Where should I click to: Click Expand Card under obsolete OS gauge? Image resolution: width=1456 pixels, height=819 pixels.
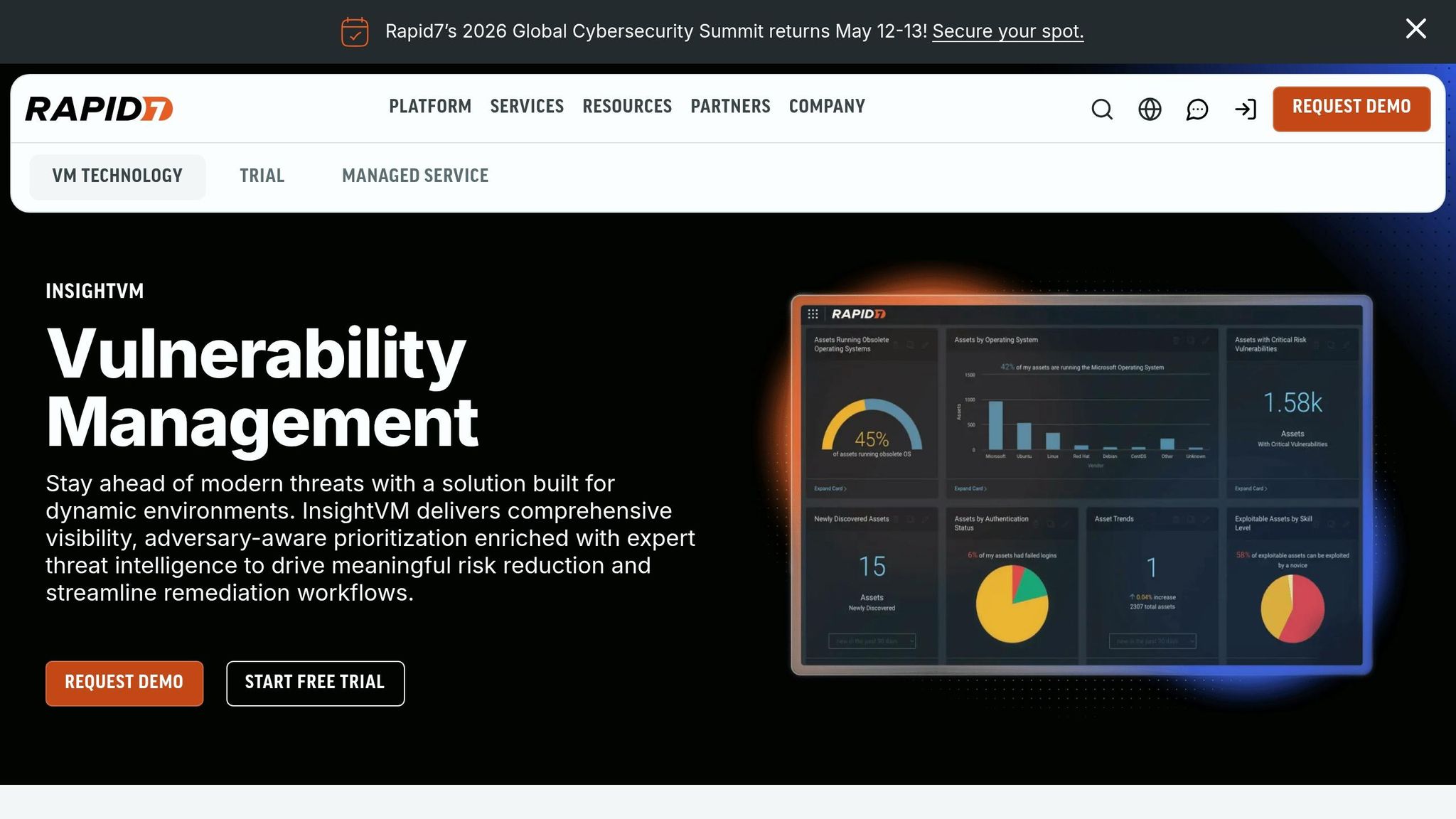click(830, 489)
